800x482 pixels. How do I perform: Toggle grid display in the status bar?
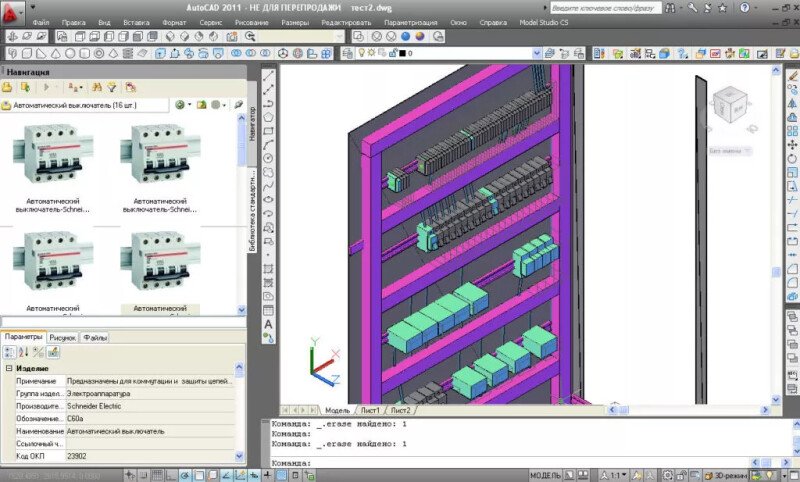(x=157, y=475)
